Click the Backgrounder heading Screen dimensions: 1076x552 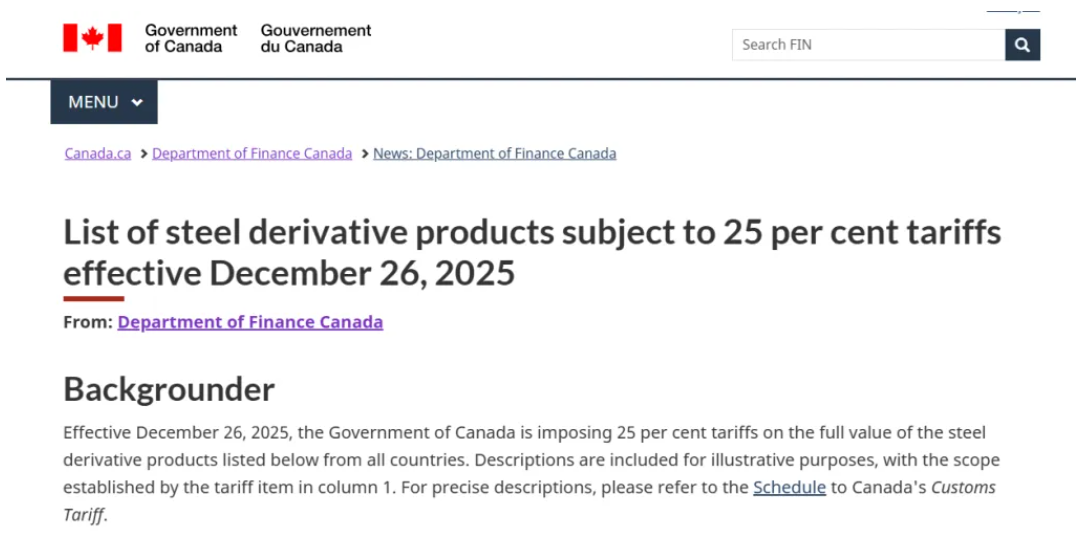(x=169, y=389)
